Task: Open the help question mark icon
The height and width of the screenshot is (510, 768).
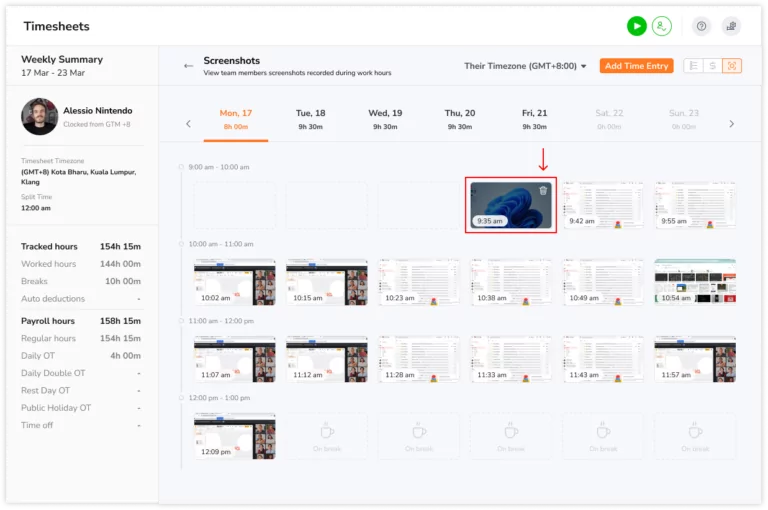Action: tap(701, 26)
